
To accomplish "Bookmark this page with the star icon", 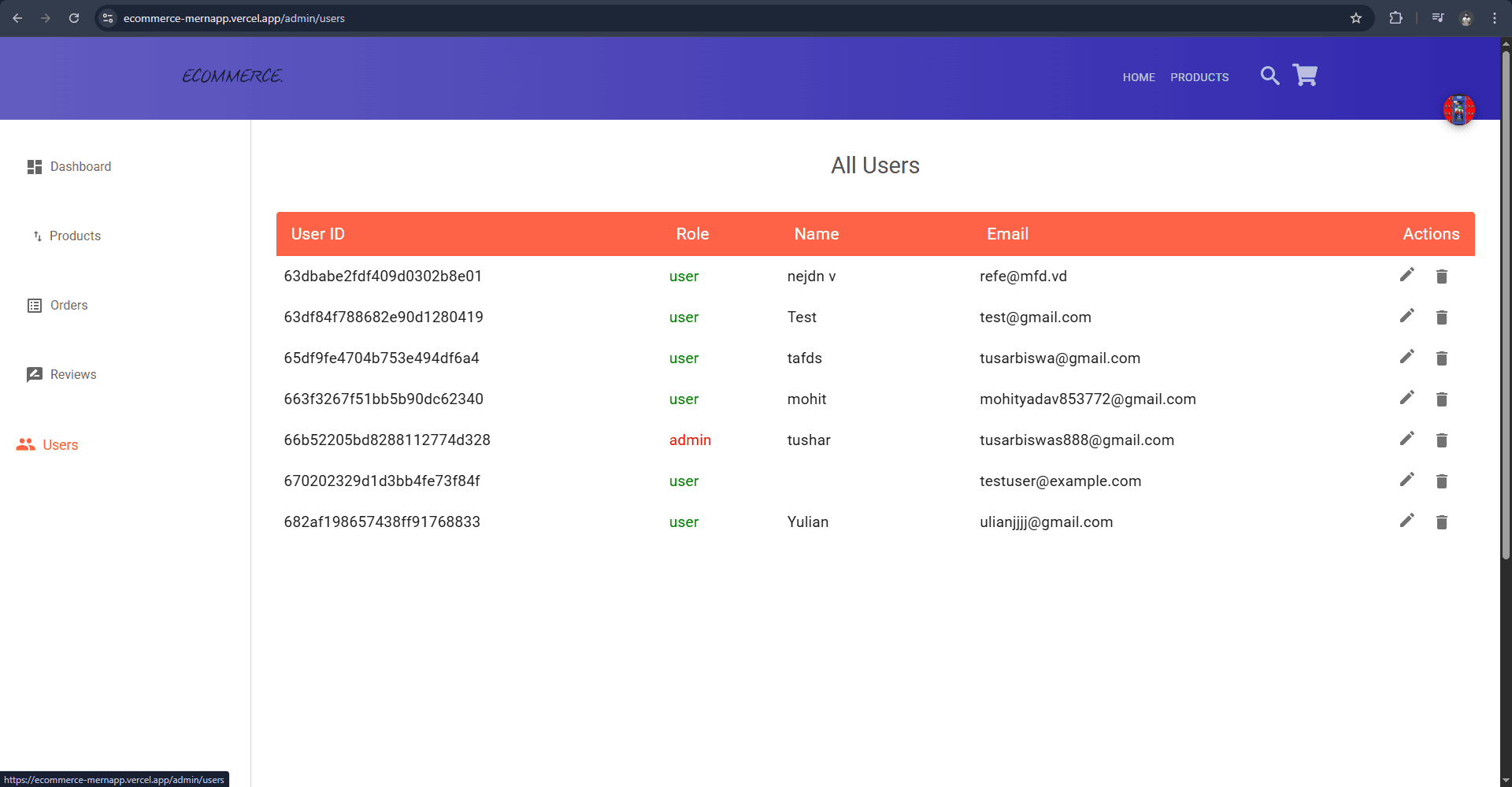I will 1356,17.
